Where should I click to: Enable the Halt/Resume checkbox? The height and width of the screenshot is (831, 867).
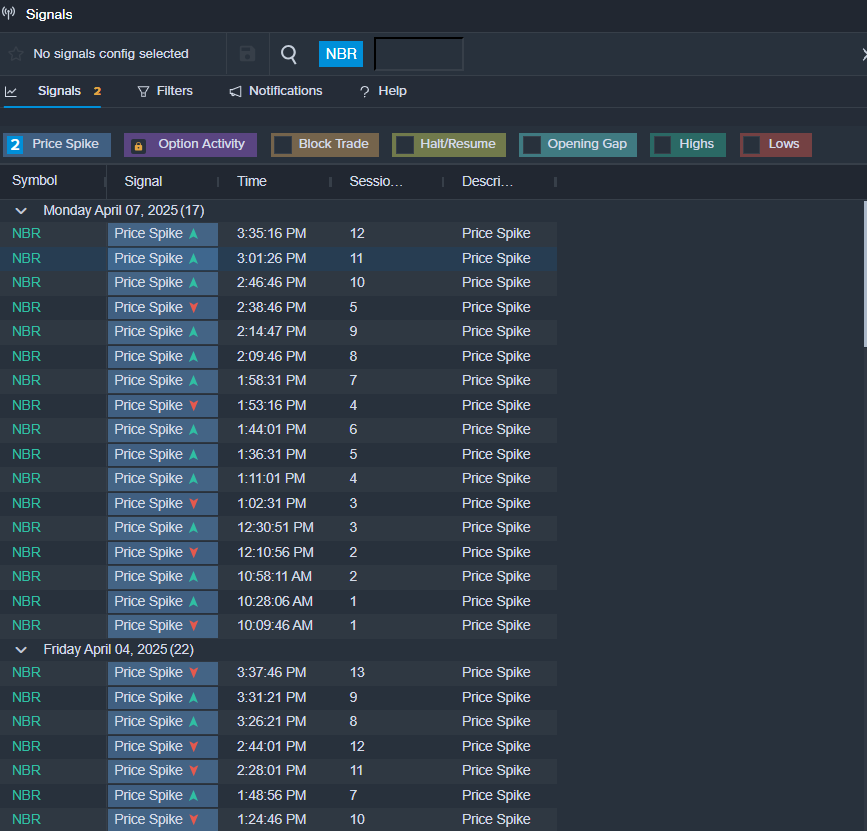(404, 145)
